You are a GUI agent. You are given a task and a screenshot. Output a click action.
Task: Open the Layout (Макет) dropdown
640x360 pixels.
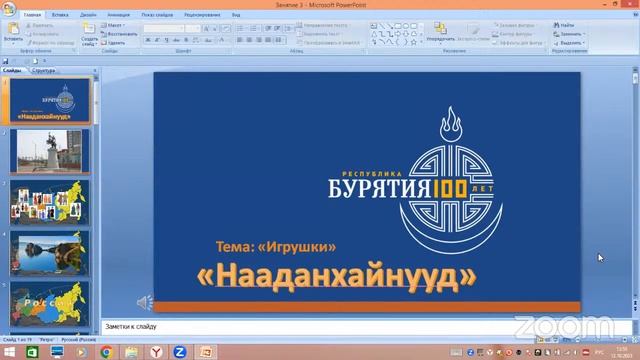coord(113,25)
